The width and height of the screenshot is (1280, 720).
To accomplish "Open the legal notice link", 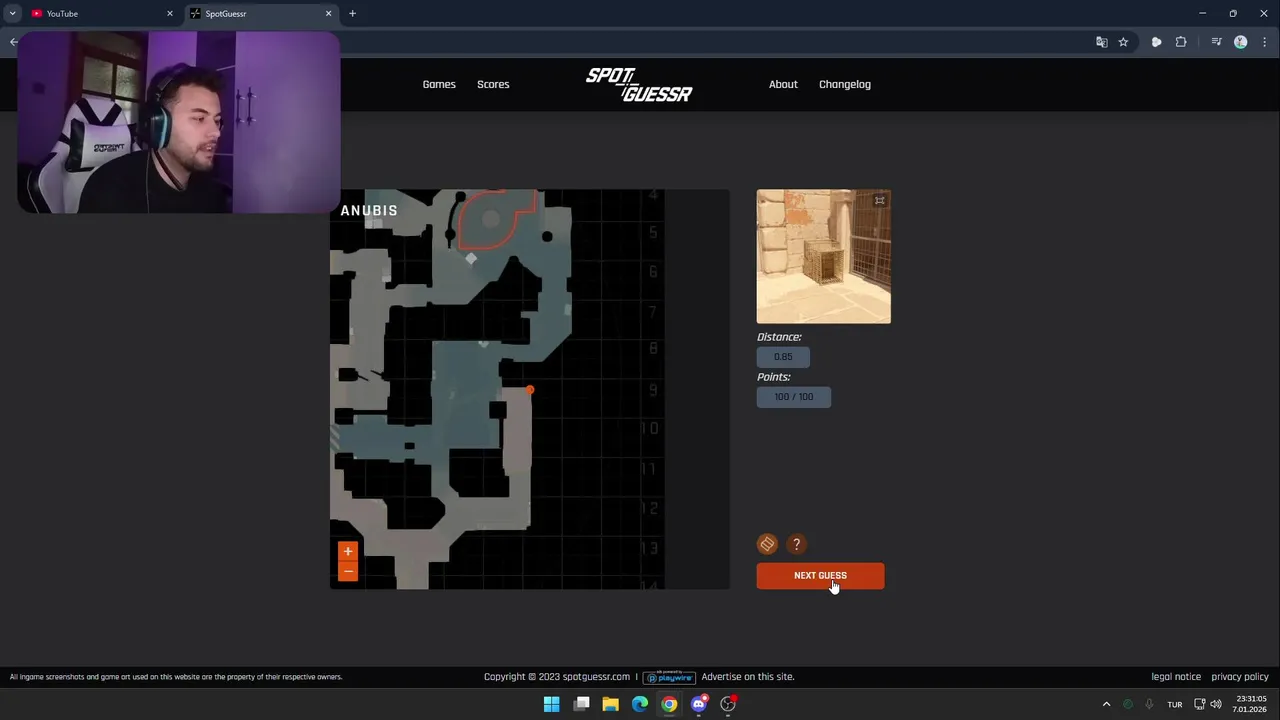I will pos(1176,677).
